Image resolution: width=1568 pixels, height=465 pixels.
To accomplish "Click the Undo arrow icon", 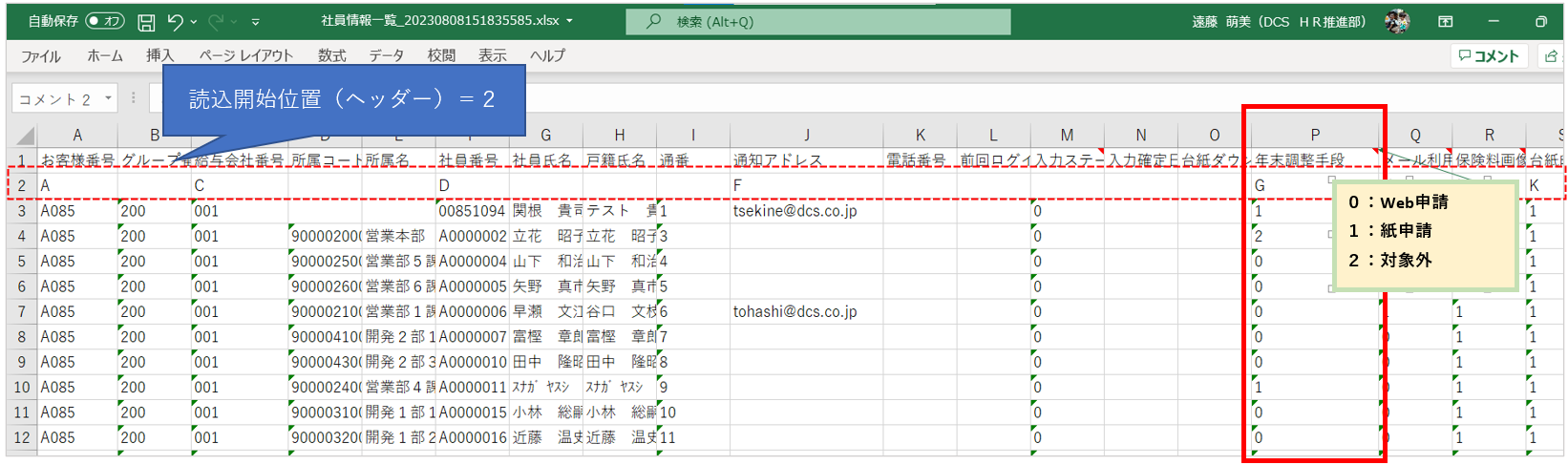I will click(x=175, y=21).
